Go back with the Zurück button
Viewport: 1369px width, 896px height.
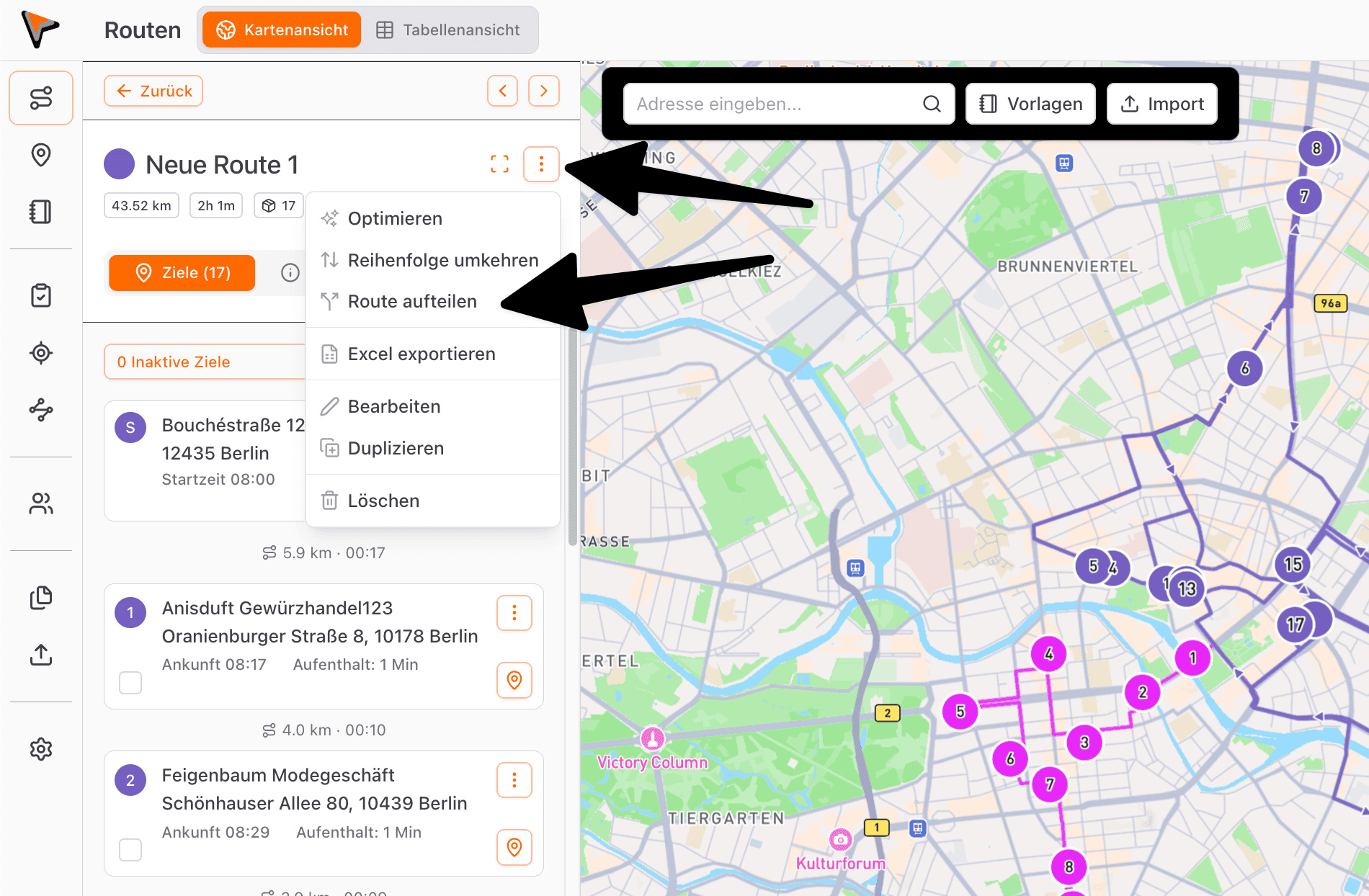[153, 91]
